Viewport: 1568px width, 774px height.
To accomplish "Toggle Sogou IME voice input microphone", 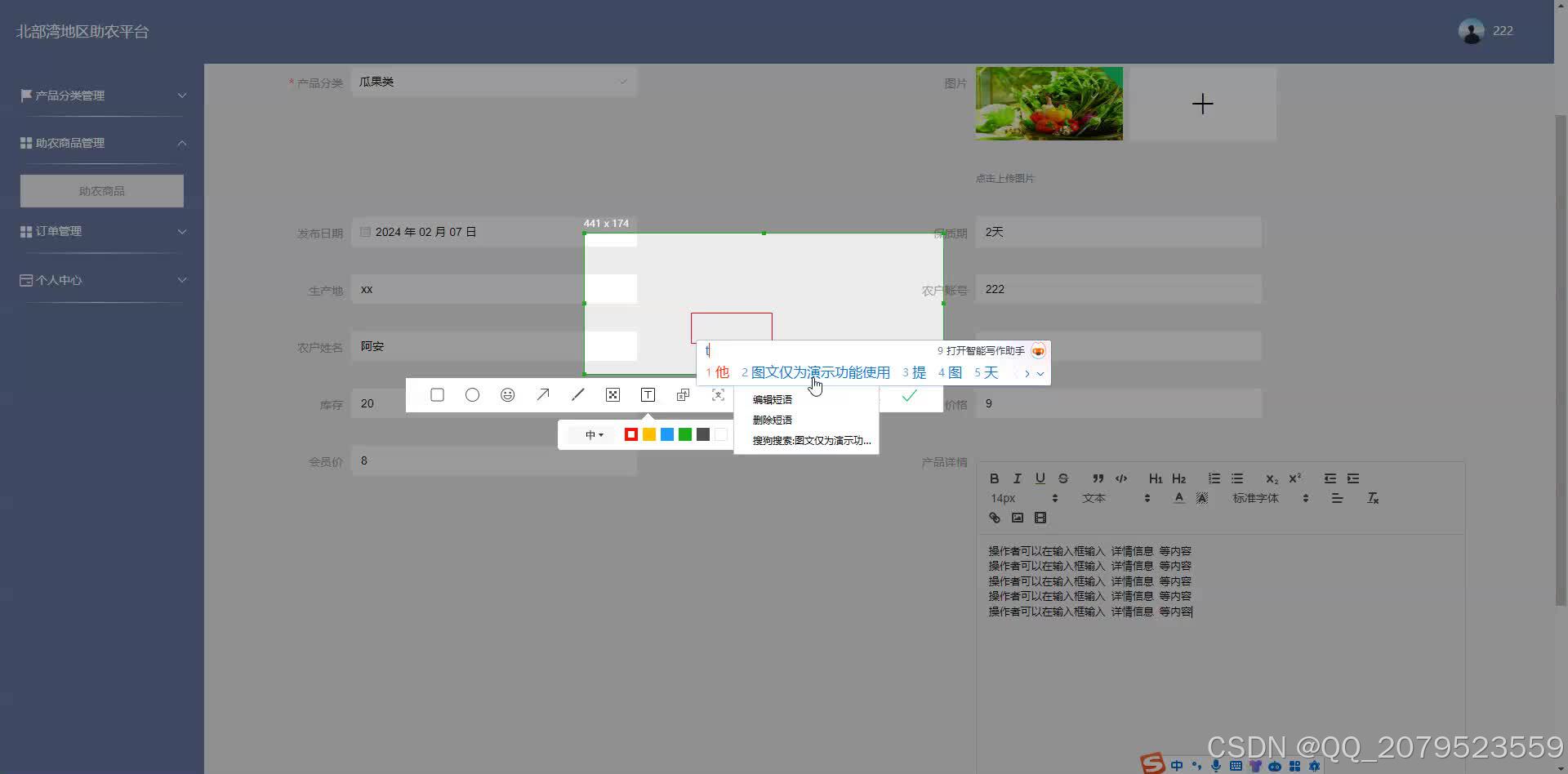I will click(1216, 766).
